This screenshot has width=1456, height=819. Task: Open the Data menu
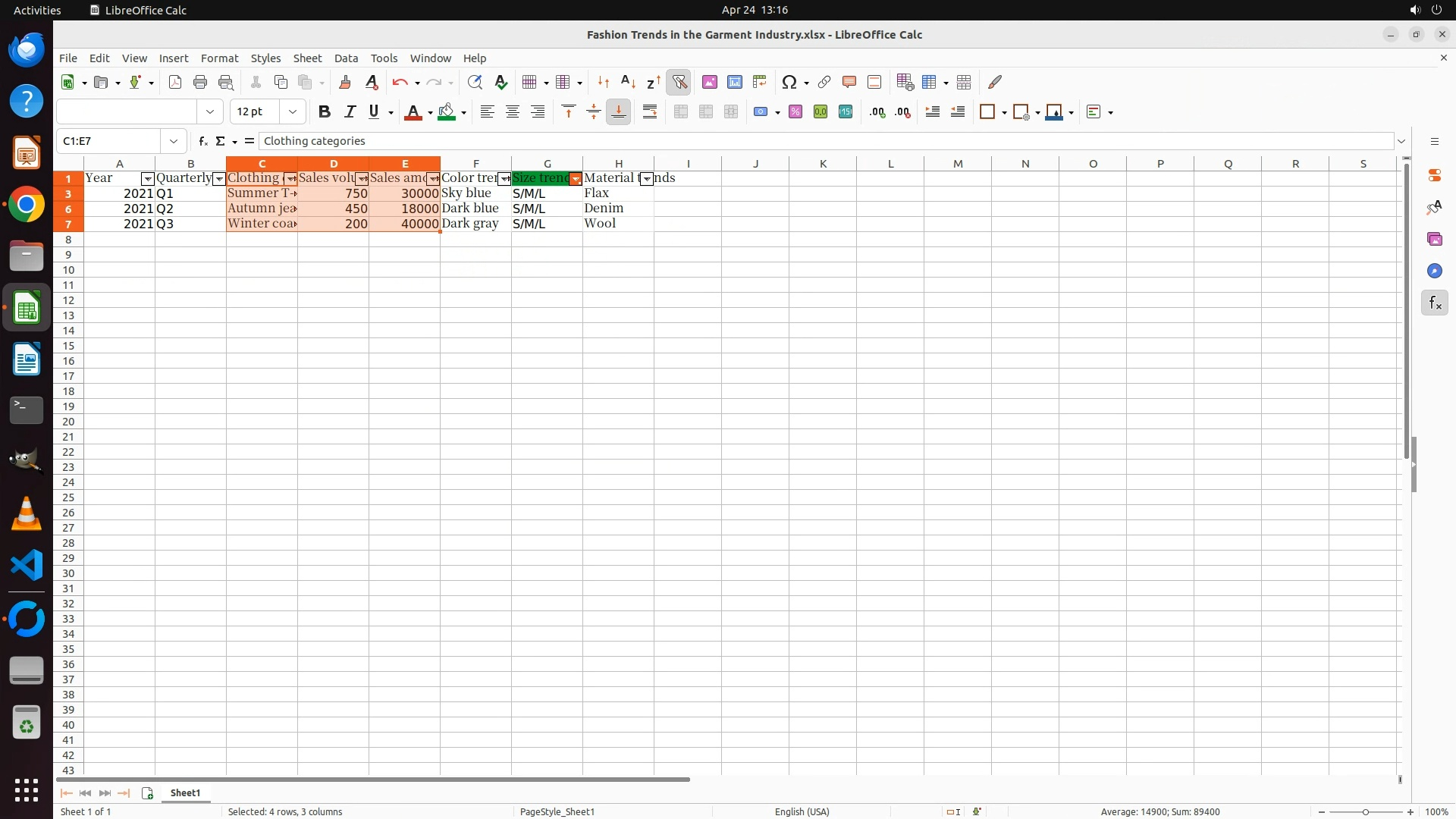click(x=346, y=58)
